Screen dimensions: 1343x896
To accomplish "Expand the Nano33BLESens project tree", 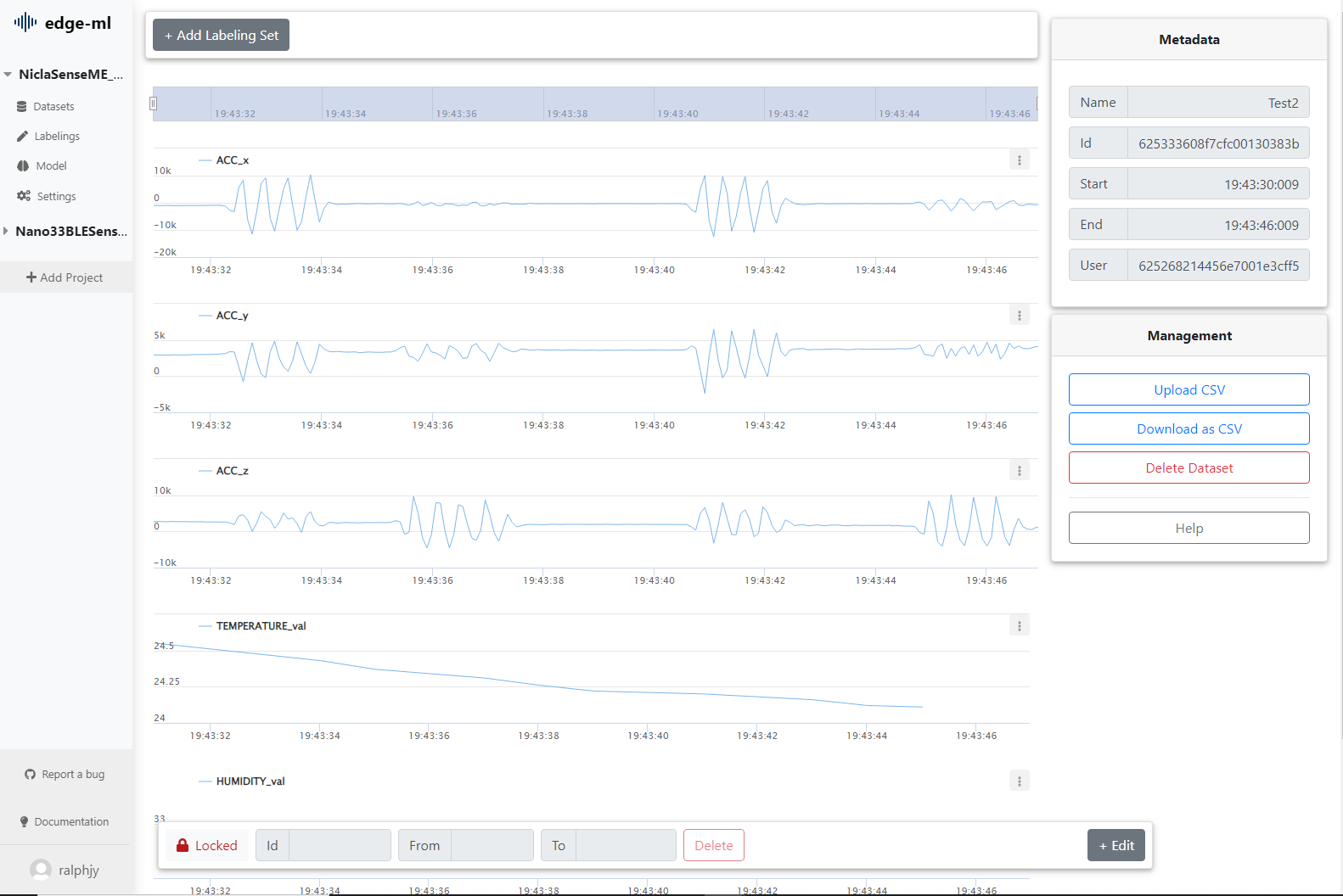I will click(6, 231).
